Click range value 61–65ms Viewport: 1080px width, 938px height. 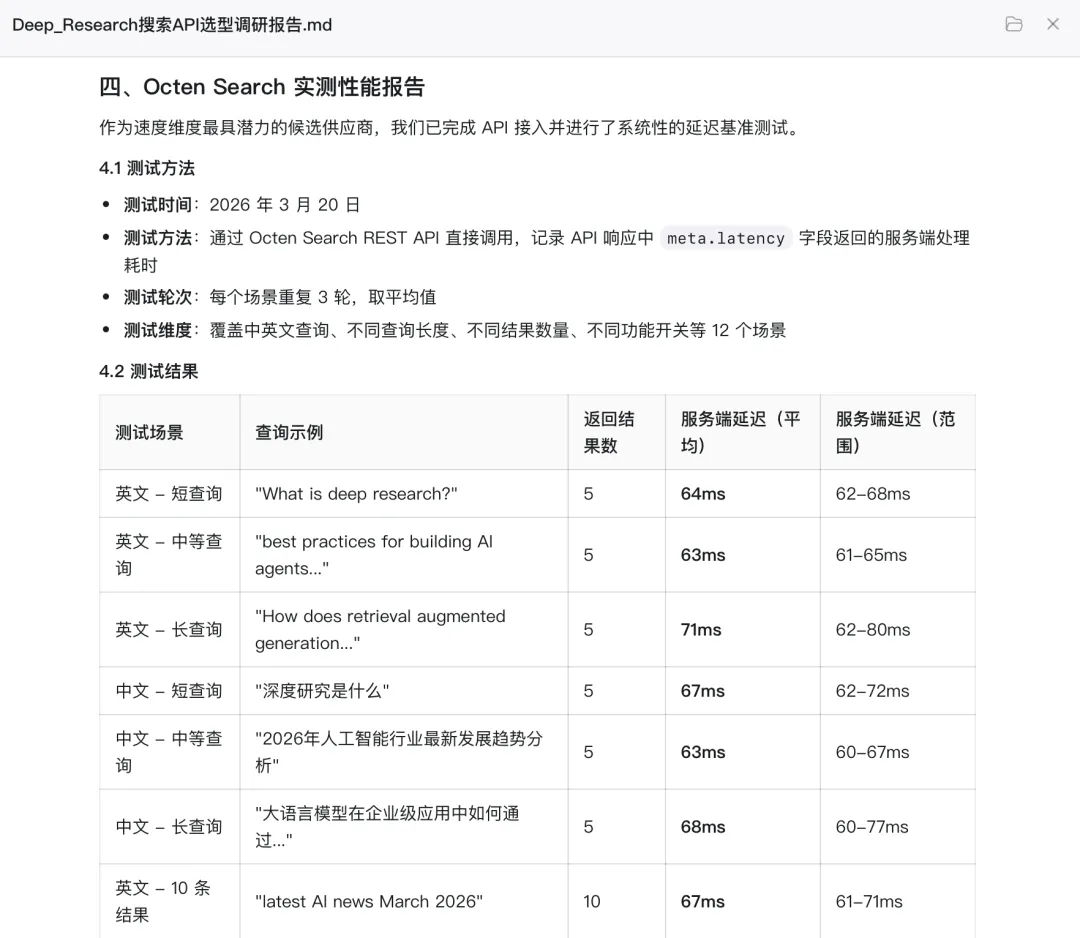coord(871,555)
